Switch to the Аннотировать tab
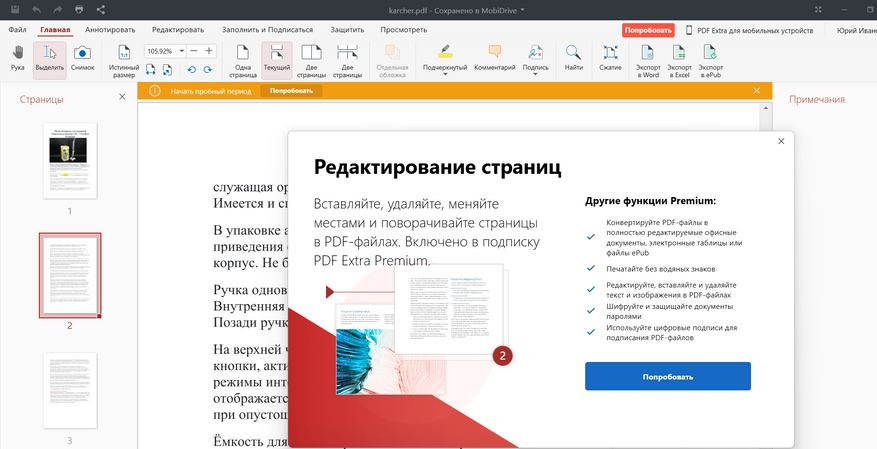The height and width of the screenshot is (449, 877). pyautogui.click(x=110, y=30)
